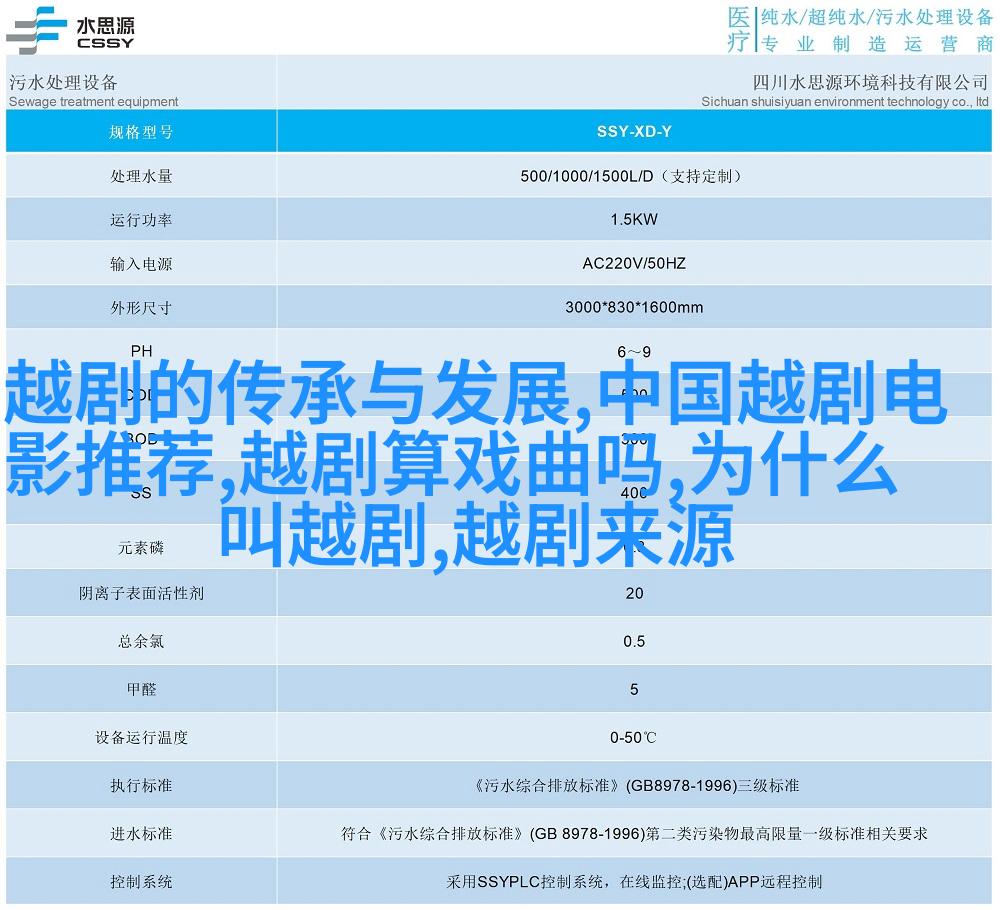Image resolution: width=1000 pixels, height=910 pixels.
Task: Click the 运行功率 row label
Action: [x=141, y=220]
